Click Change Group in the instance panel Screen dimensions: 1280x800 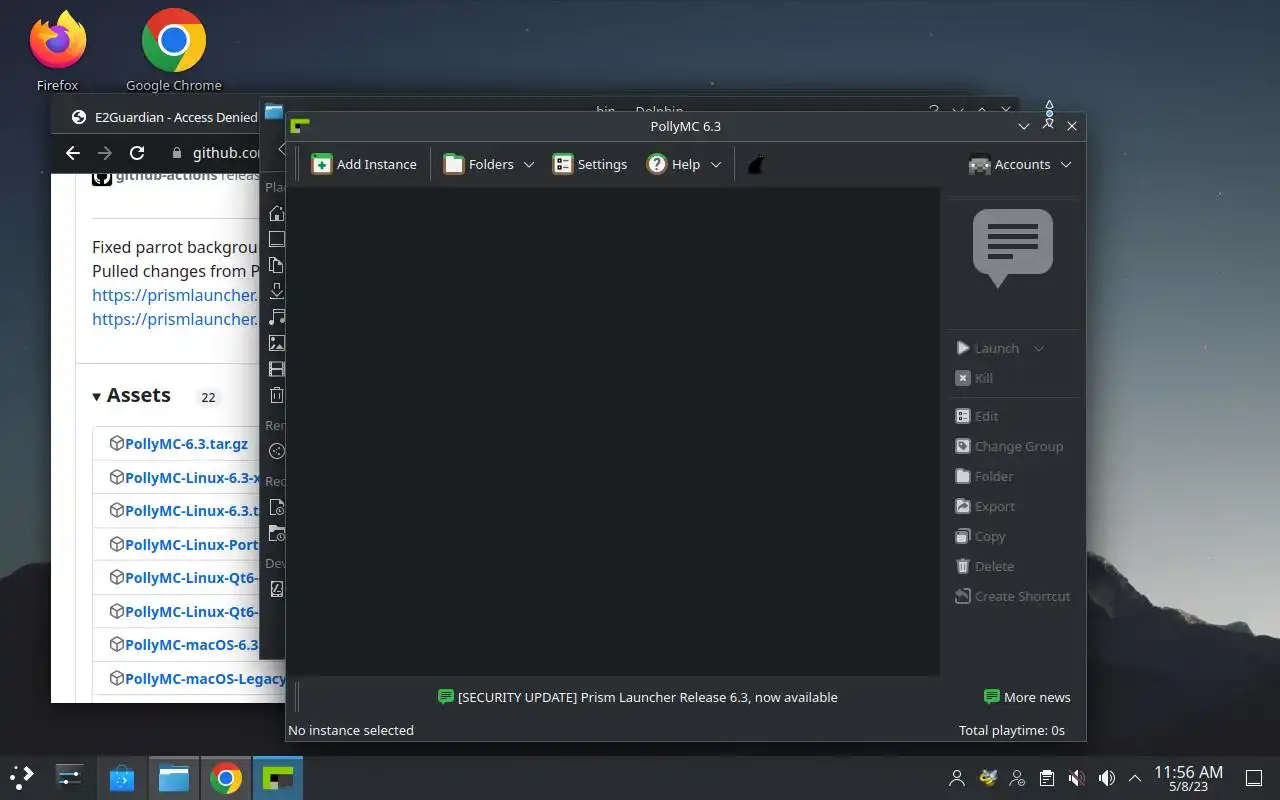[x=1009, y=446]
